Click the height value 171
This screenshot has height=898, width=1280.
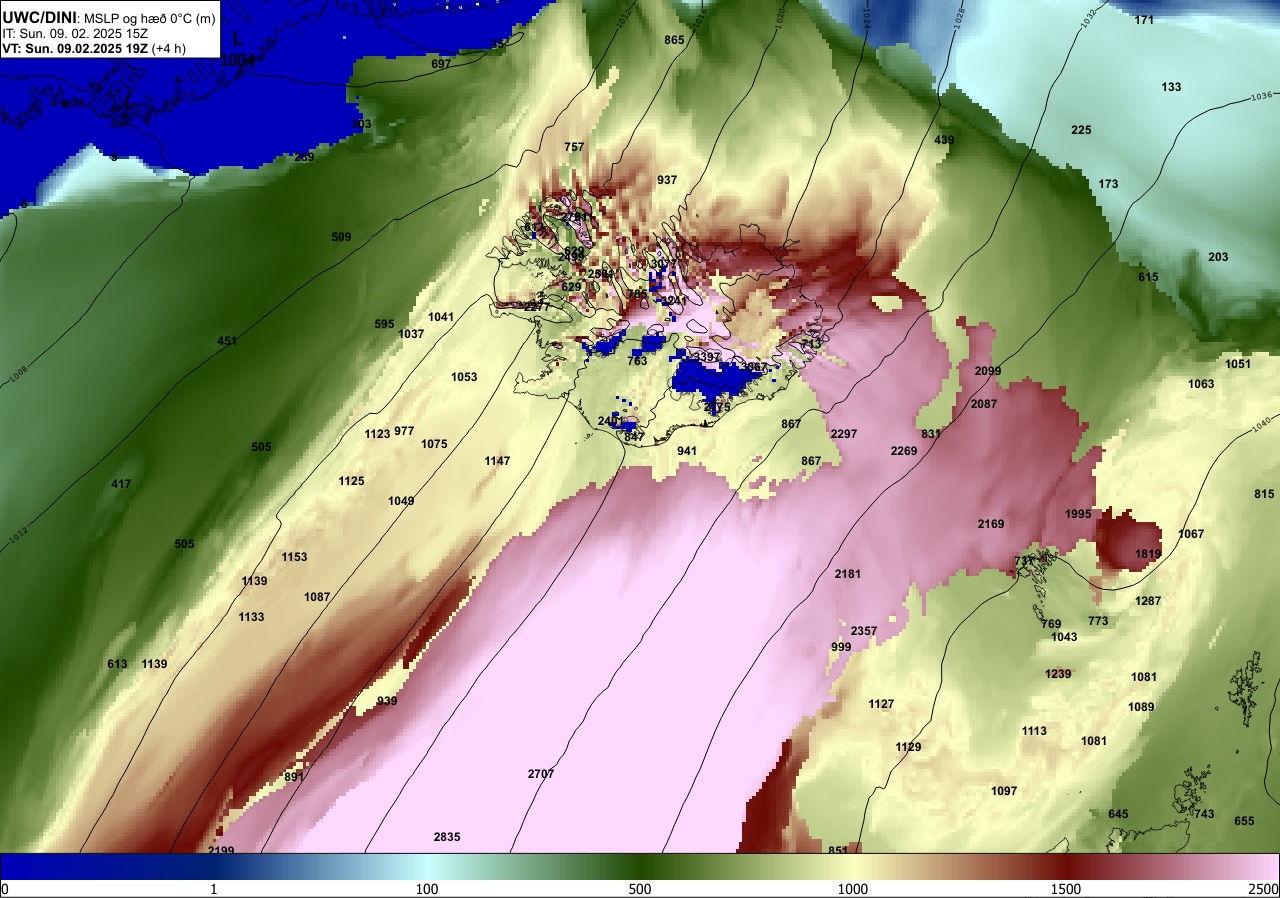tap(1144, 20)
